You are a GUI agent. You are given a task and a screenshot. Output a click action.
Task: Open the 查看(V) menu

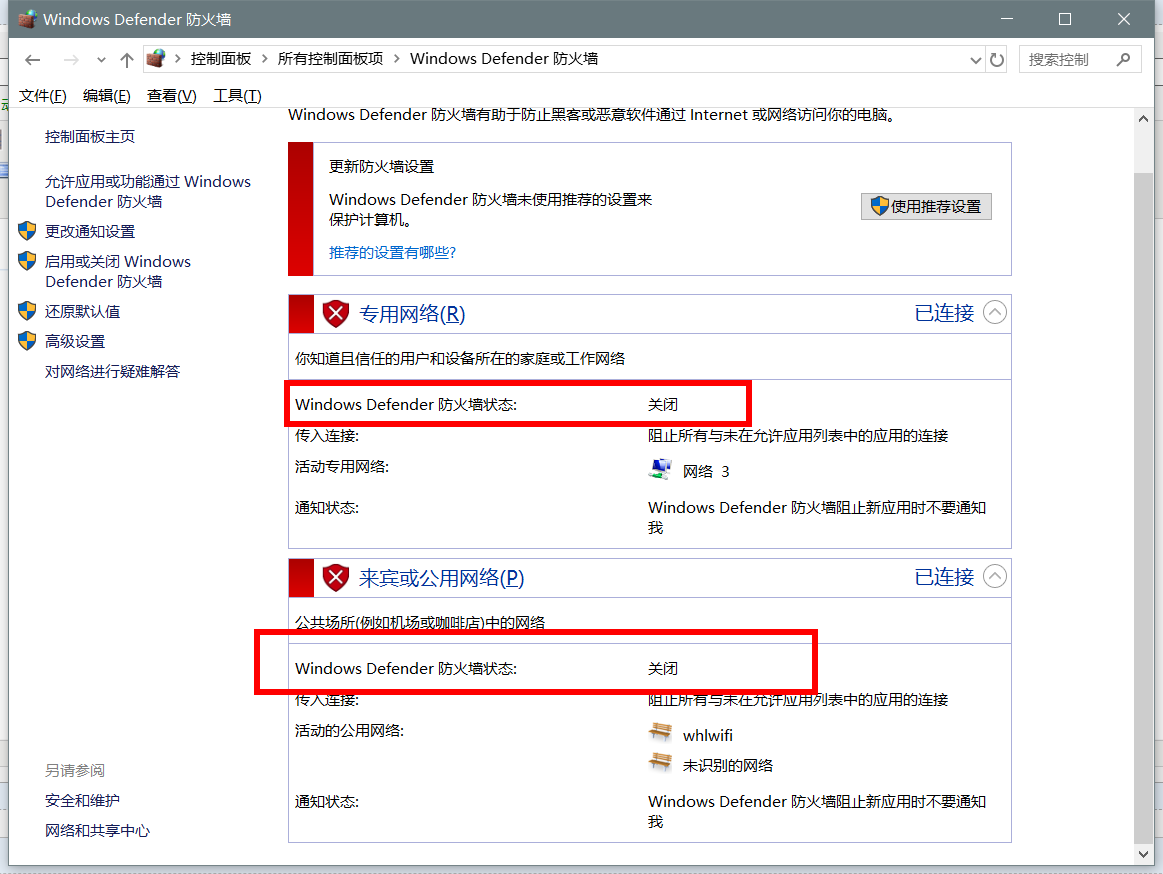coord(171,96)
